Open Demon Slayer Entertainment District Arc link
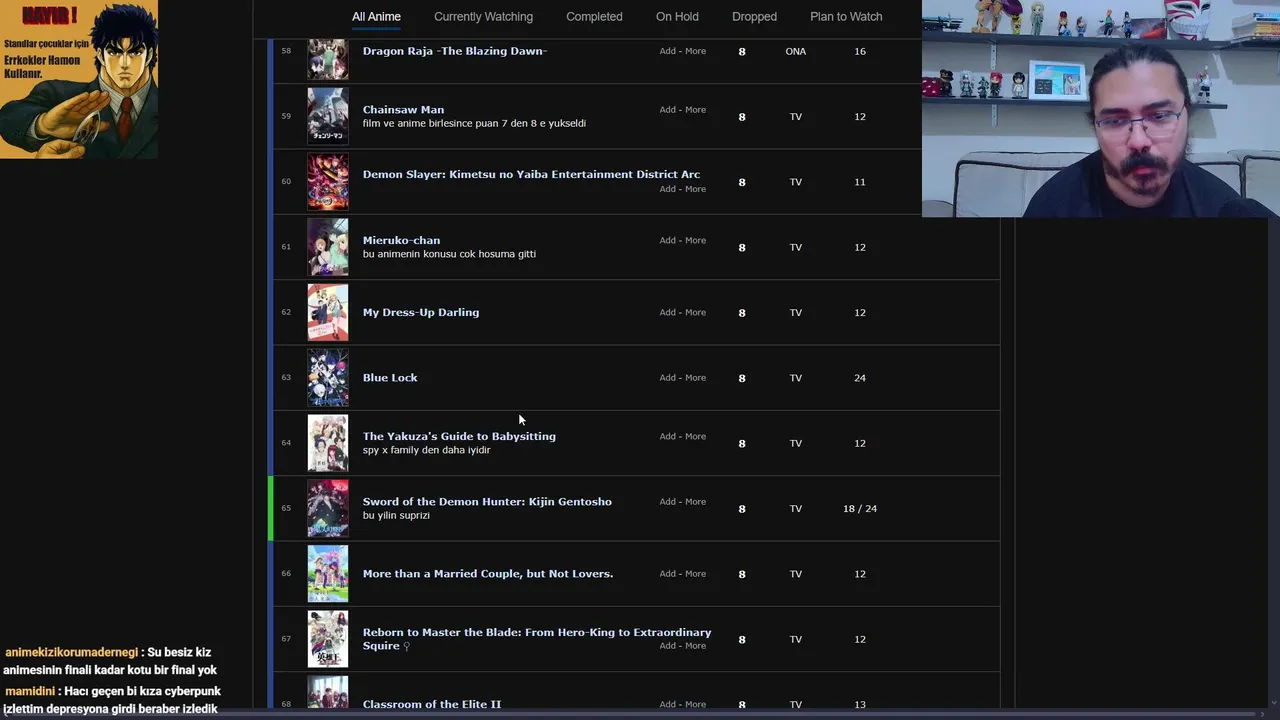Image resolution: width=1280 pixels, height=720 pixels. pyautogui.click(x=531, y=174)
